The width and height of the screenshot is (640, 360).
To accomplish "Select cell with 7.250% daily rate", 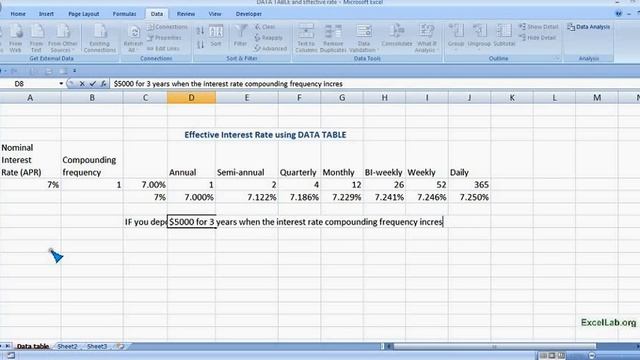I will pyautogui.click(x=469, y=197).
